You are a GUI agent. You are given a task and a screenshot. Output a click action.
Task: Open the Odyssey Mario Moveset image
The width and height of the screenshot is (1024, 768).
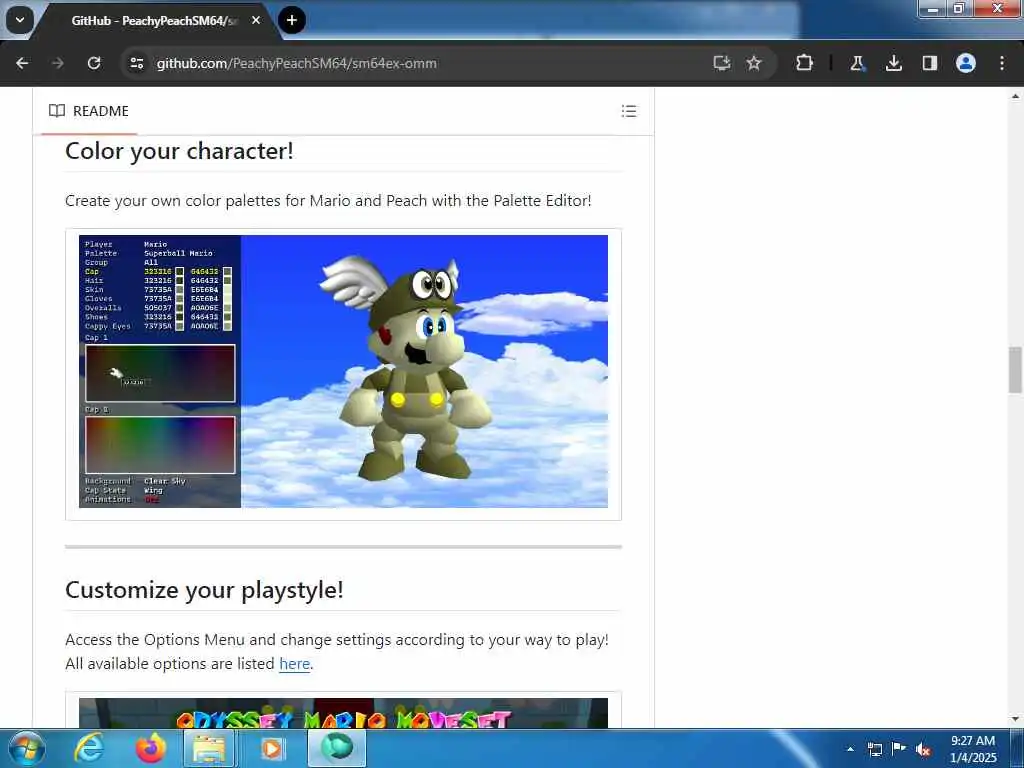pyautogui.click(x=344, y=712)
